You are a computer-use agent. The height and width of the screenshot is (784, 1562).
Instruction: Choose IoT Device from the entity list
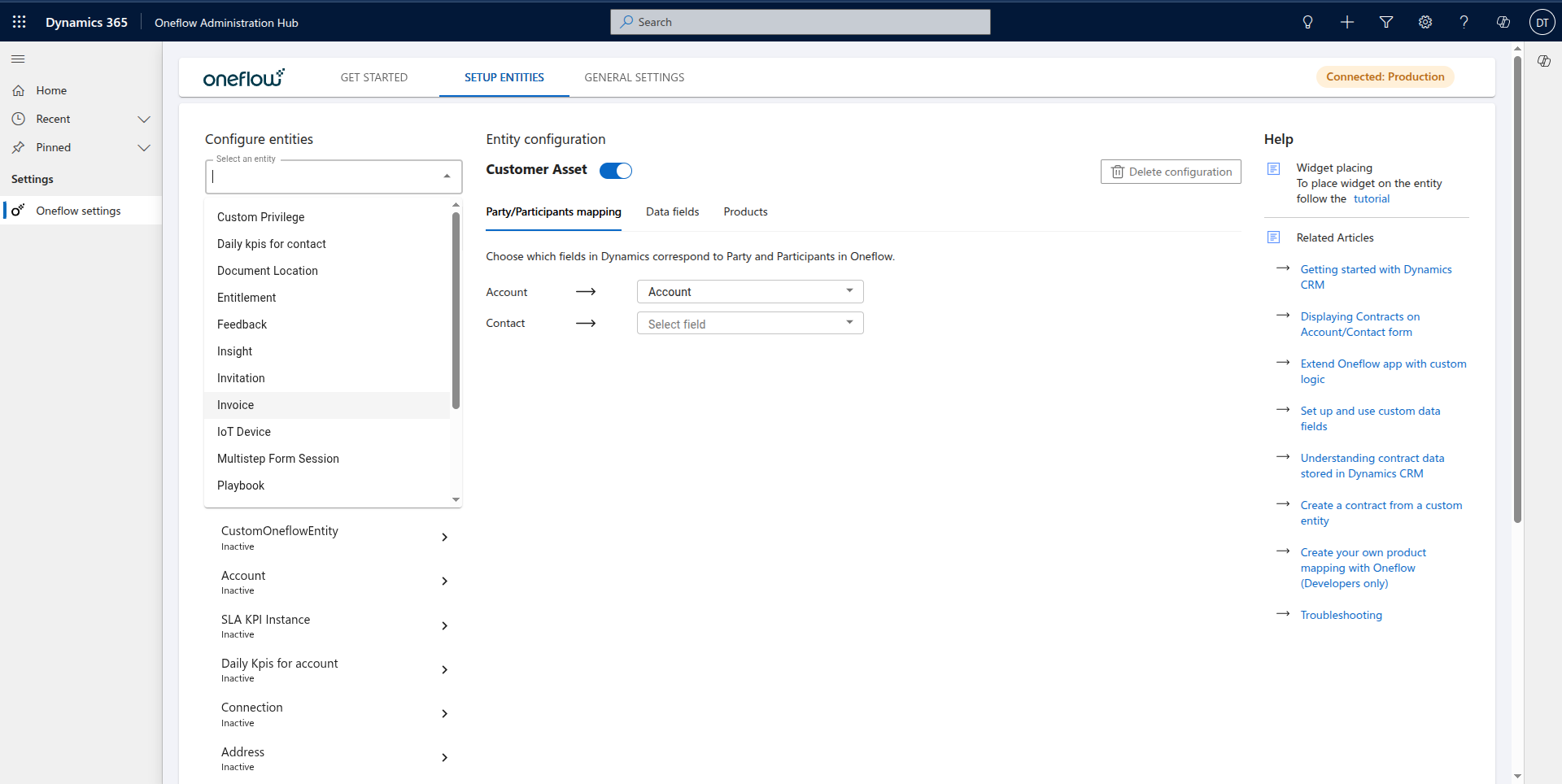pyautogui.click(x=327, y=432)
